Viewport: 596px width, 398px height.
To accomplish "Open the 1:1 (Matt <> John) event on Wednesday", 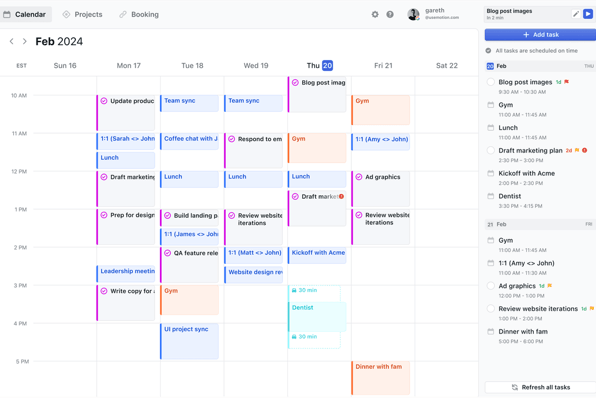I will [254, 255].
